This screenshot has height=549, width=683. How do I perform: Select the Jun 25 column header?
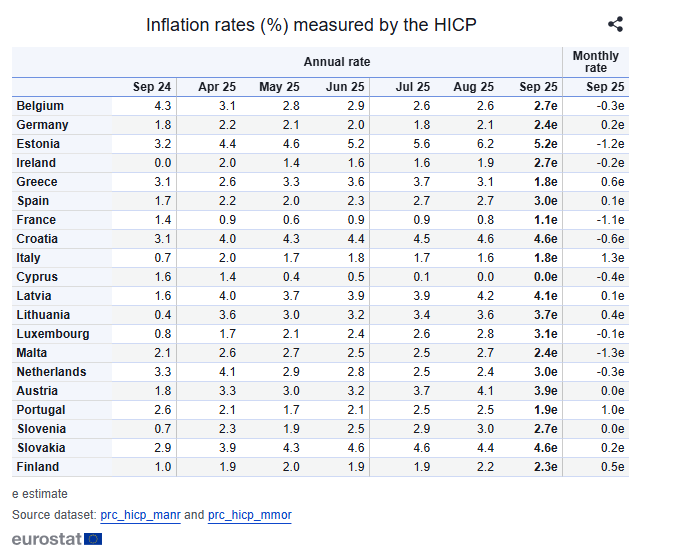tap(345, 87)
